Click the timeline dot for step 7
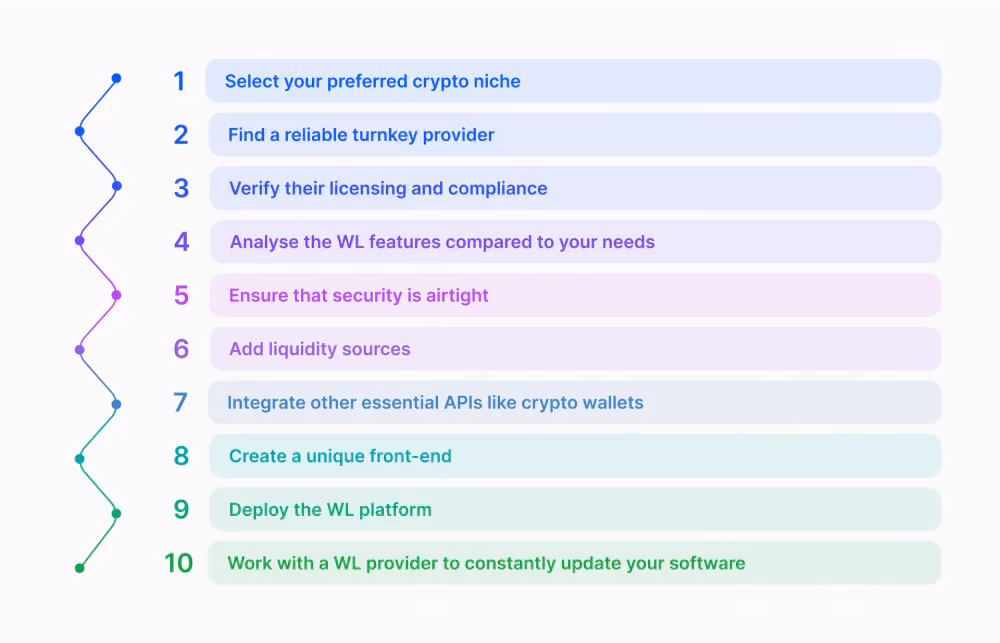The height and width of the screenshot is (643, 1000). point(116,404)
